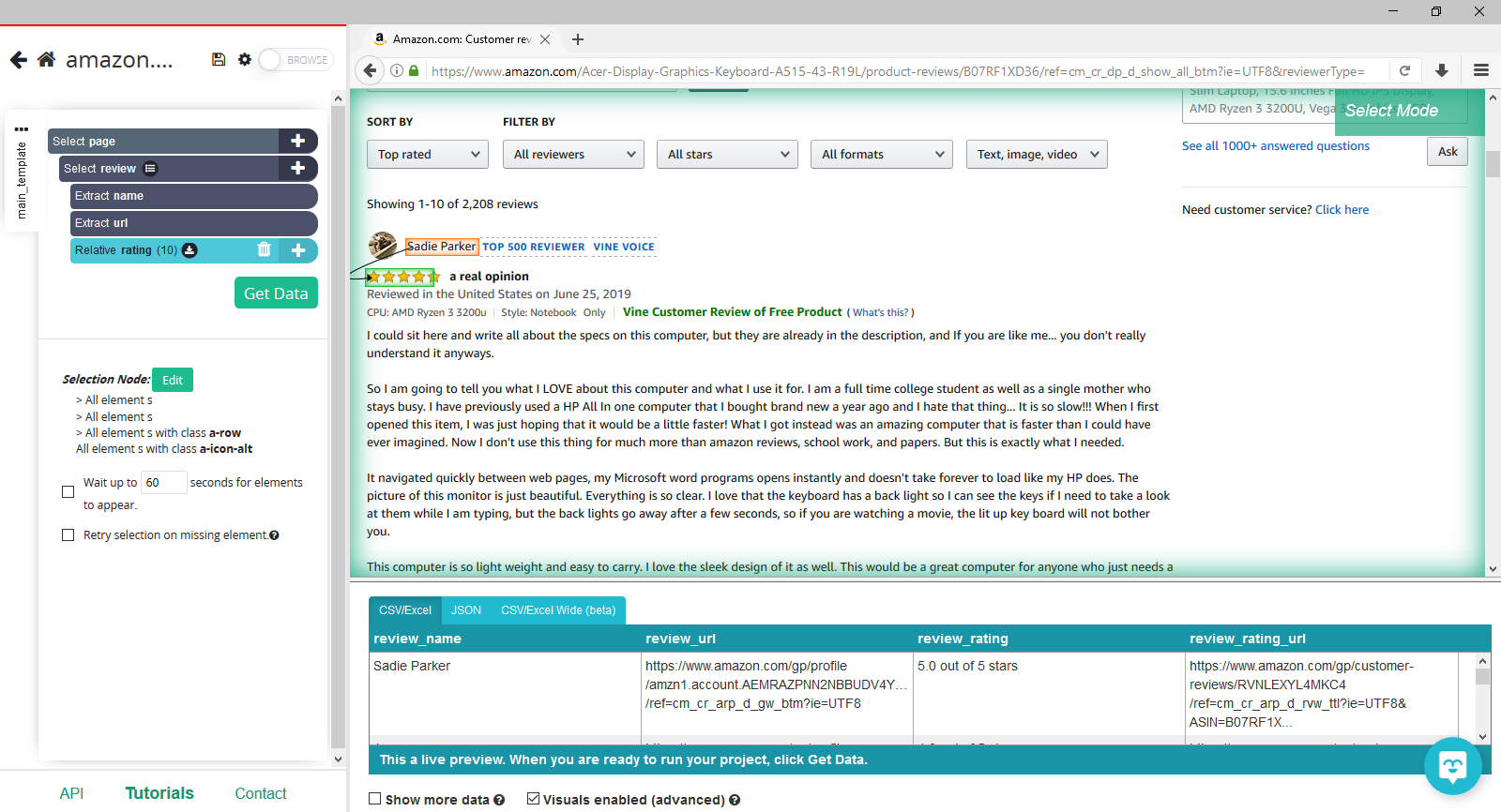The height and width of the screenshot is (812, 1501).
Task: Open a new browser tab with plus
Action: 578,39
